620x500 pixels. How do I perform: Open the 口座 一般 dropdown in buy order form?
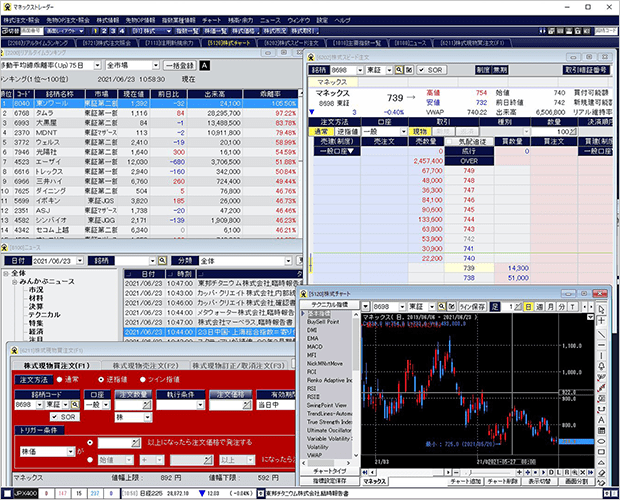pyautogui.click(x=106, y=405)
